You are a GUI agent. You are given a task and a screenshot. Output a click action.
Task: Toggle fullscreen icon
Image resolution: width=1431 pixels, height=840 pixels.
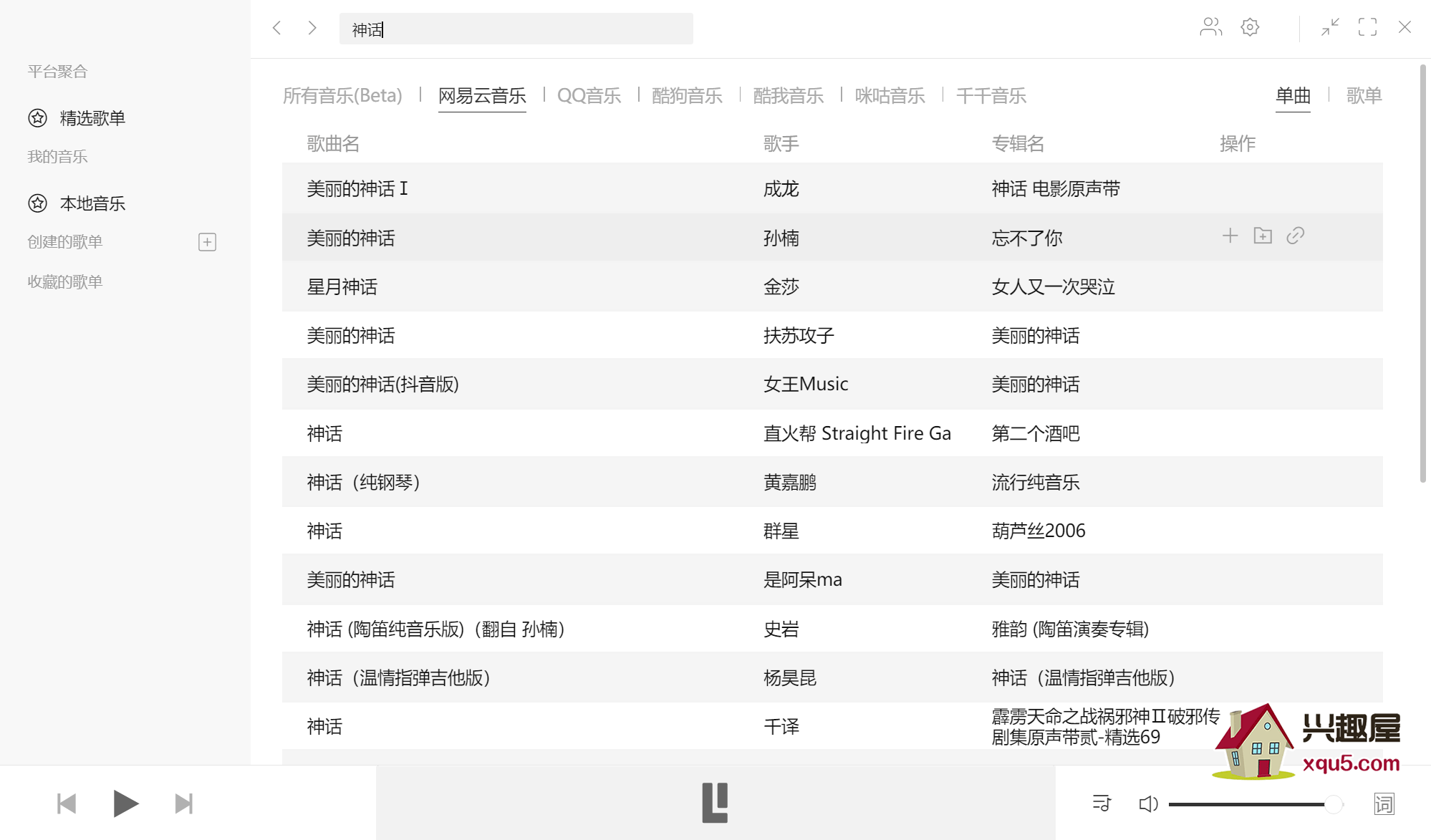coord(1367,27)
